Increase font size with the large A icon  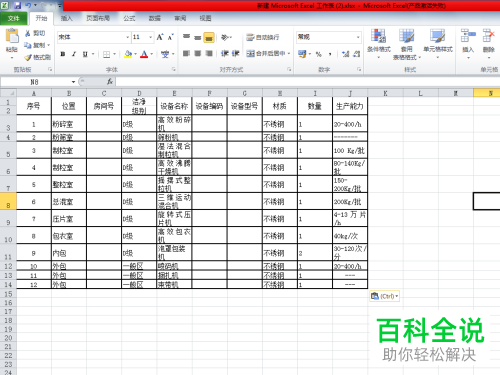(160, 37)
